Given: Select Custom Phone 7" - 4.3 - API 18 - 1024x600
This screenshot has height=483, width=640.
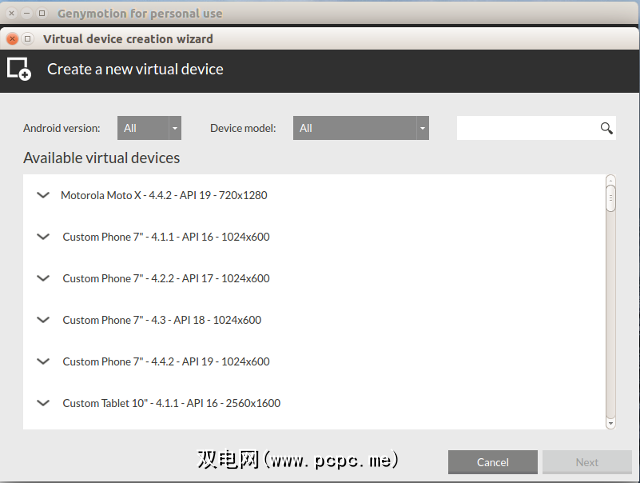Looking at the screenshot, I should [162, 320].
